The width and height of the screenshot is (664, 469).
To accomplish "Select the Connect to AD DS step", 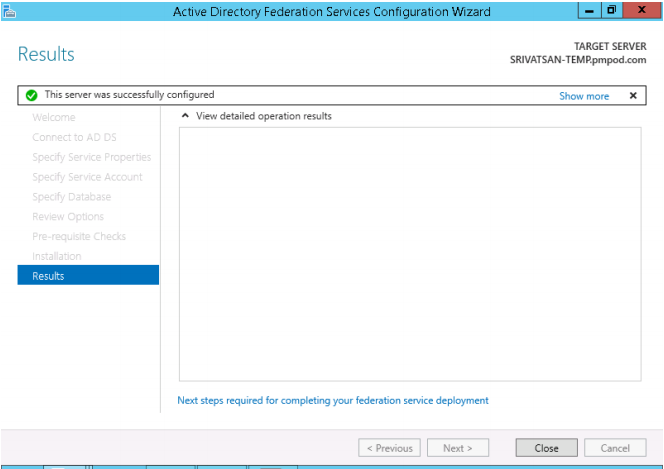I will click(x=74, y=137).
